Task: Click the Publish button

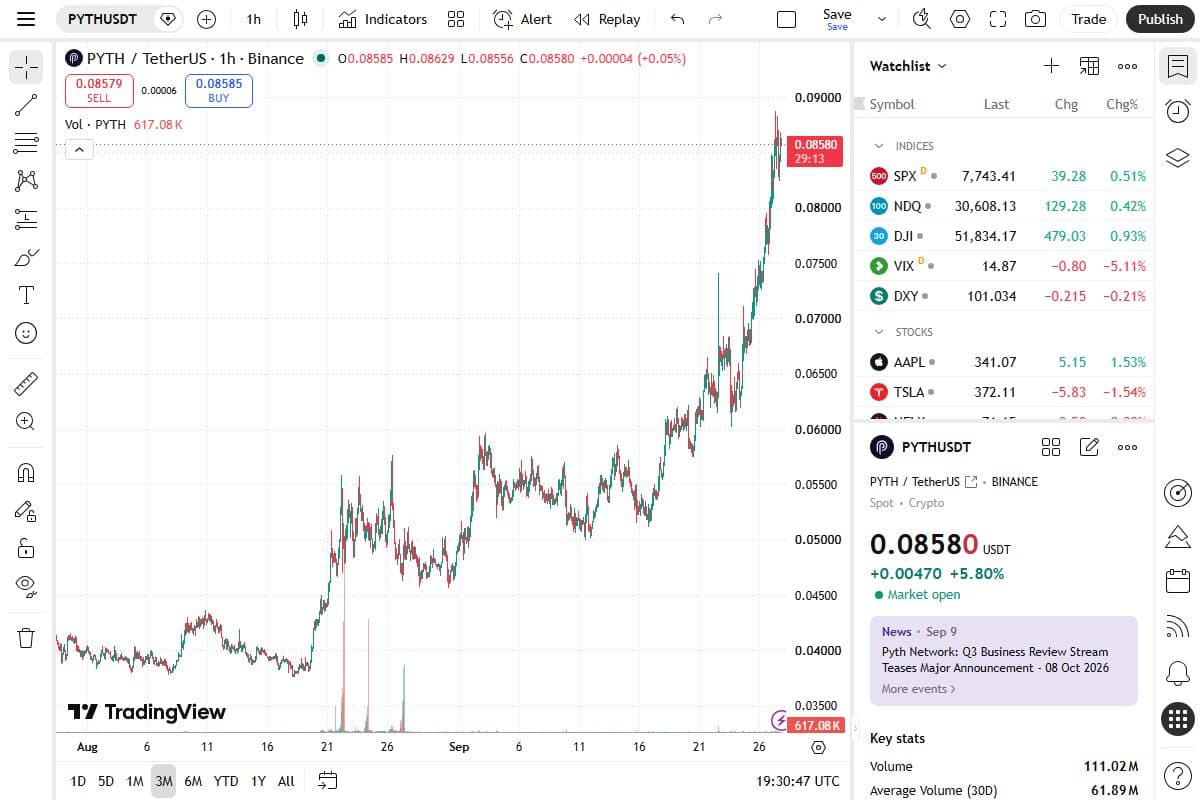Action: (1160, 19)
